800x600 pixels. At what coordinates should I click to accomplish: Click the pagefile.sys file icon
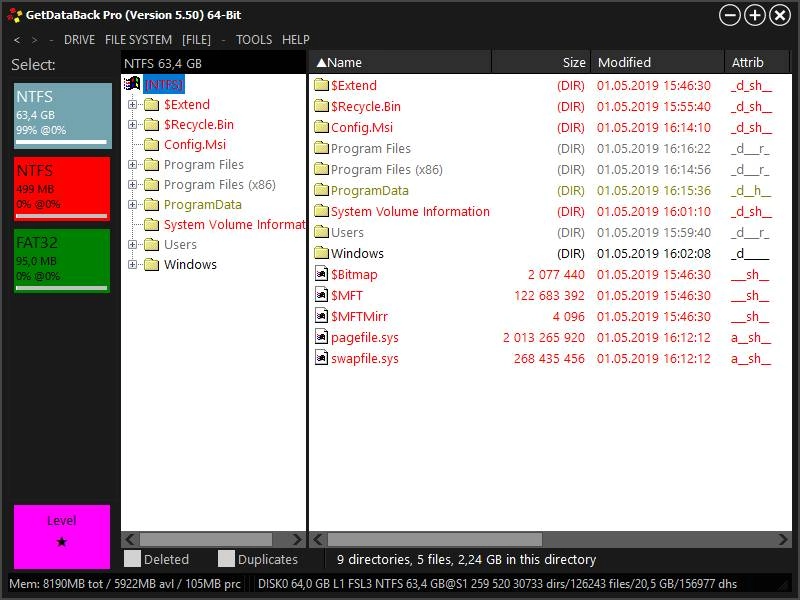click(321, 337)
